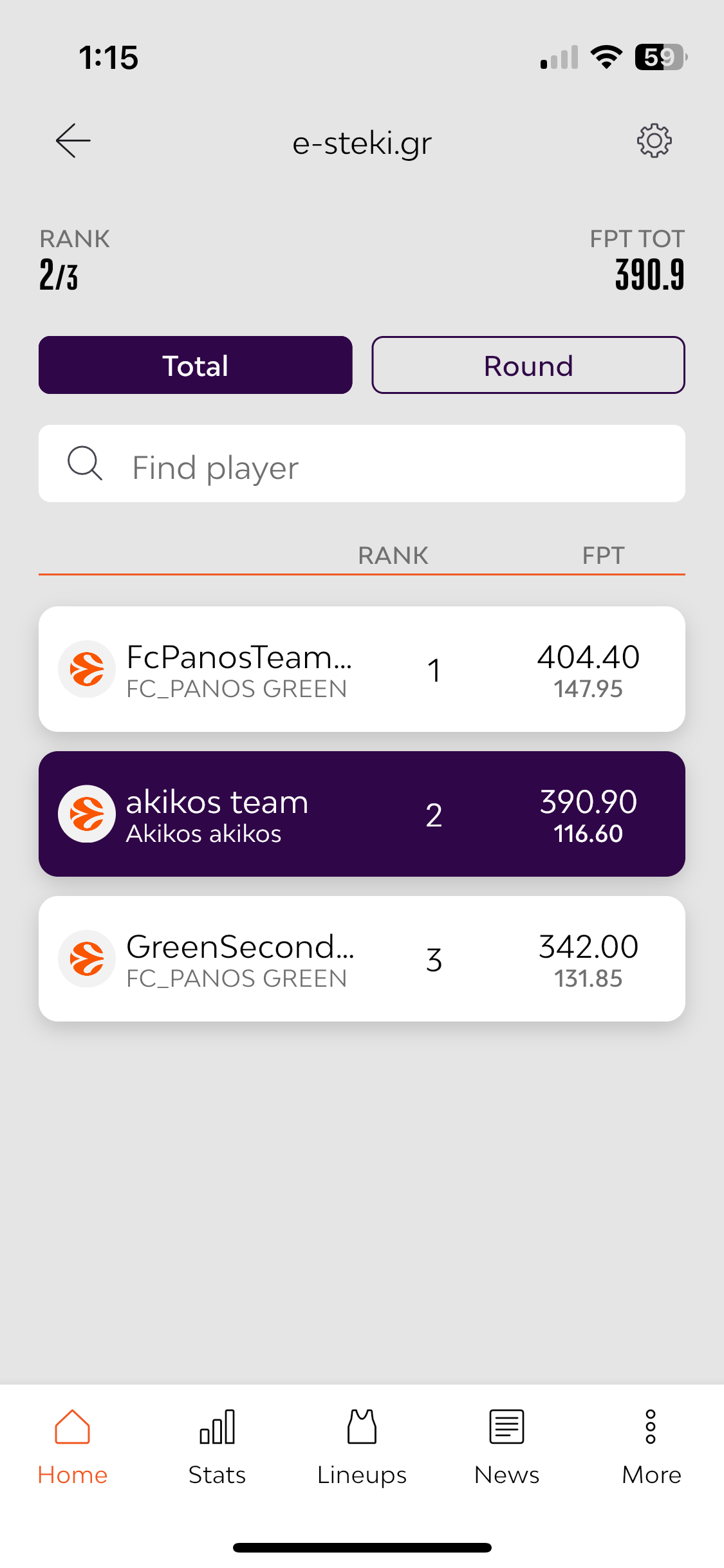The image size is (724, 1568).
Task: Switch to Round standings view
Action: tap(528, 365)
